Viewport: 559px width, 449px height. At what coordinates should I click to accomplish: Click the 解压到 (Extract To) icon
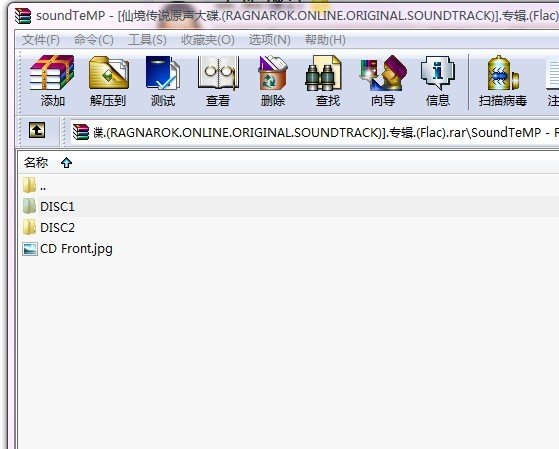coord(108,73)
